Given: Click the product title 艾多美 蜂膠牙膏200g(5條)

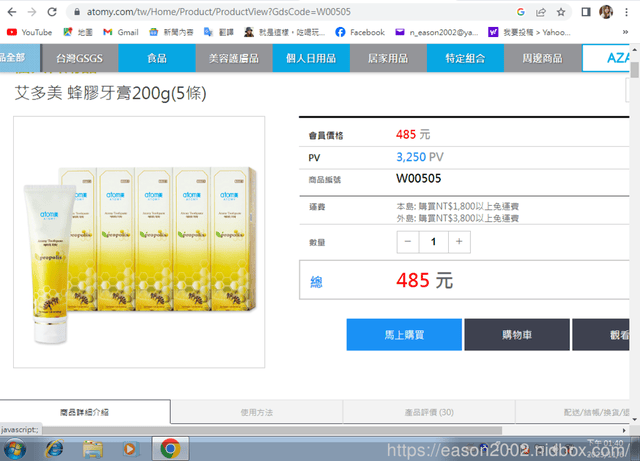Looking at the screenshot, I should 111,94.
